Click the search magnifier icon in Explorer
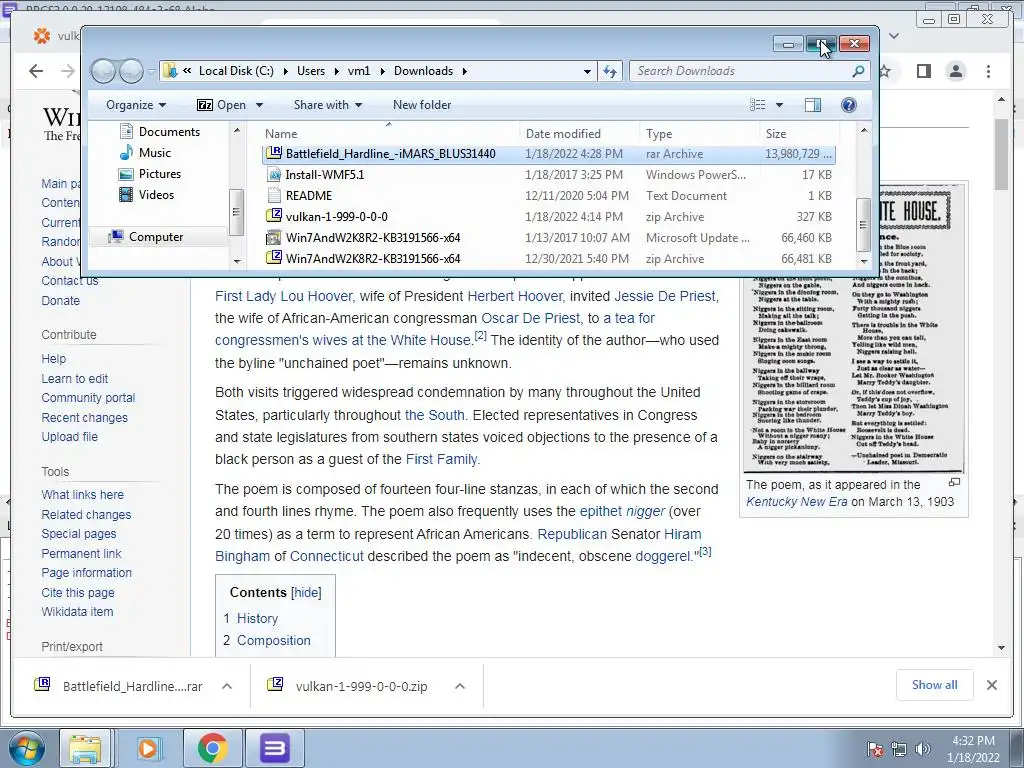The image size is (1024, 768). coord(858,71)
